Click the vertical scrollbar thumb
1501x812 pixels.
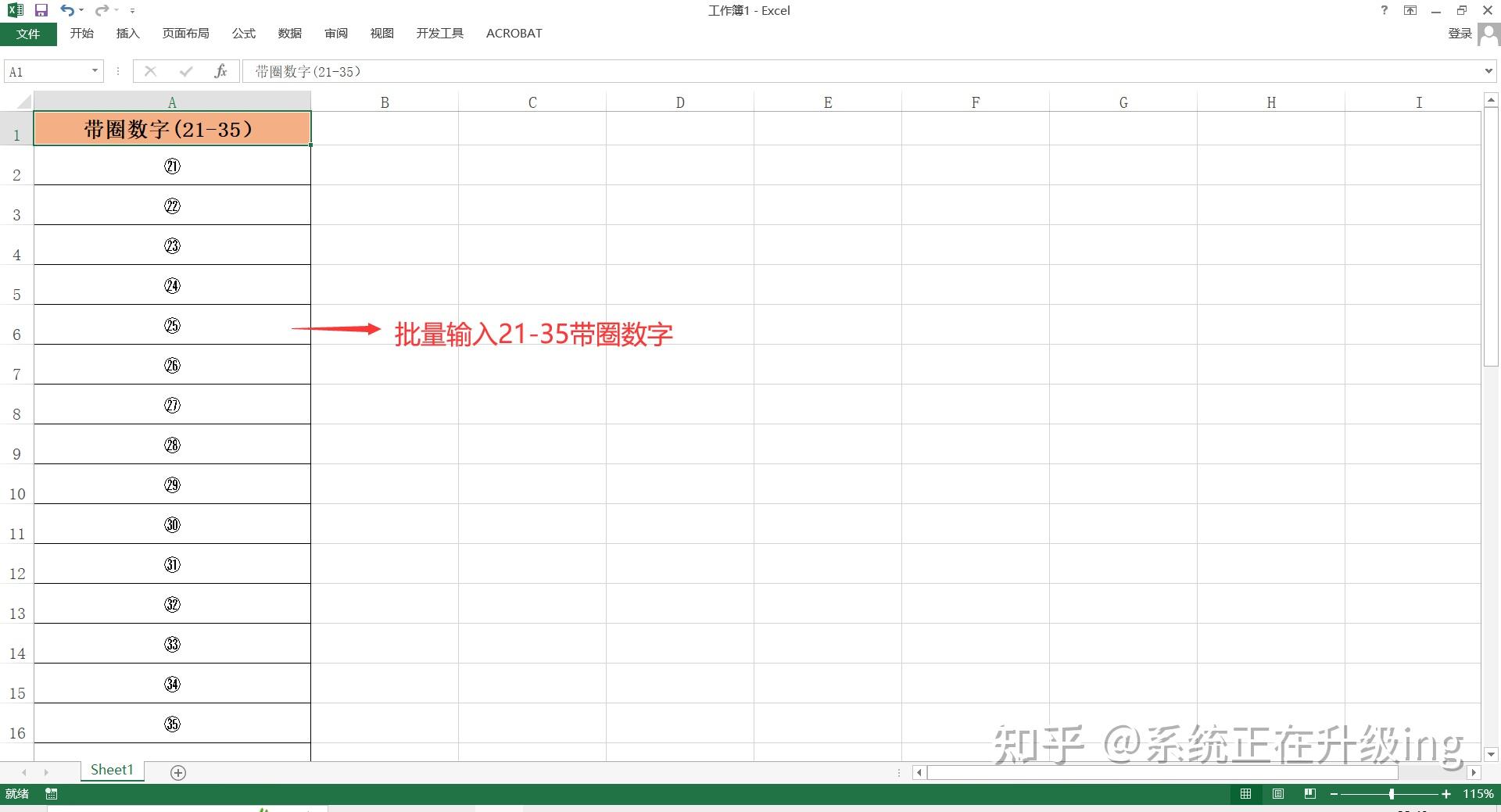[1491, 237]
